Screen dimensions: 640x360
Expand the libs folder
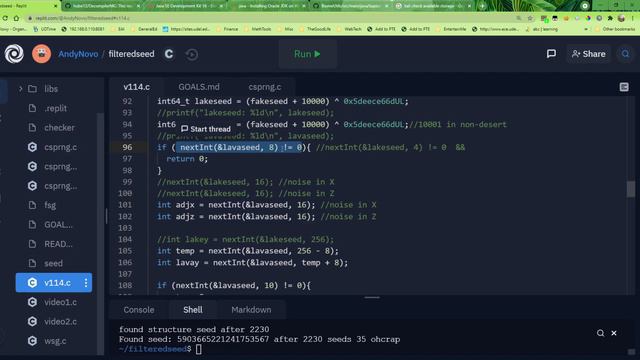tap(20, 89)
